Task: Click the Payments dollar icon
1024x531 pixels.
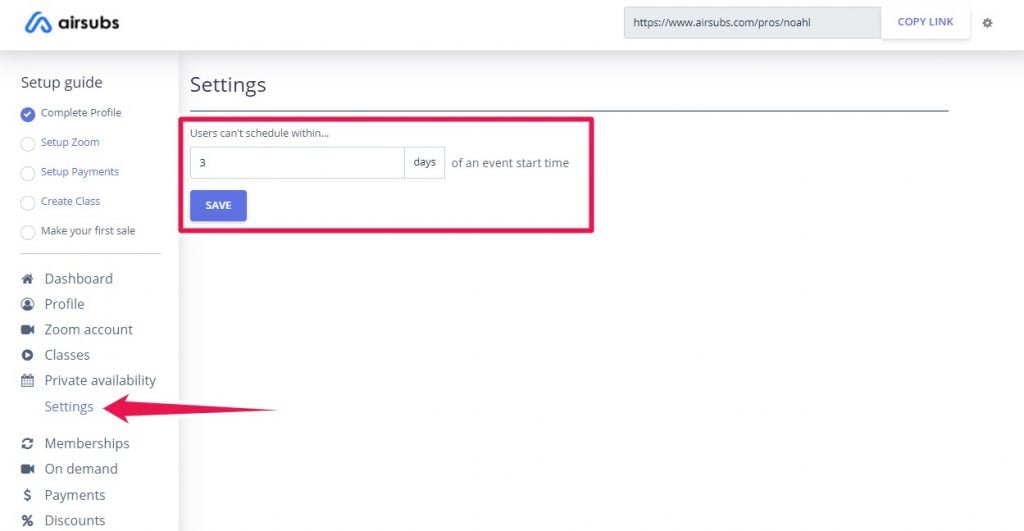Action: tap(27, 495)
